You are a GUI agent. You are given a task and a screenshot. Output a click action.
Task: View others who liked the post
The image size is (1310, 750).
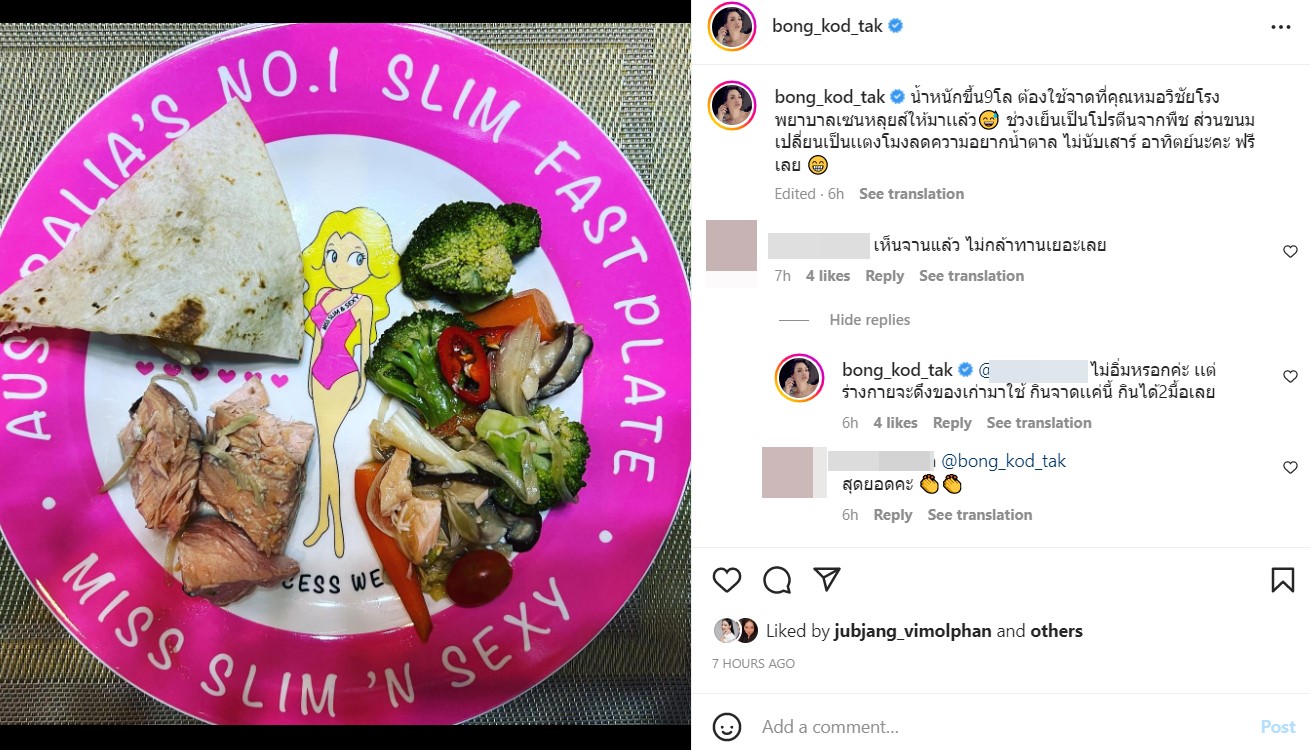coord(1056,631)
